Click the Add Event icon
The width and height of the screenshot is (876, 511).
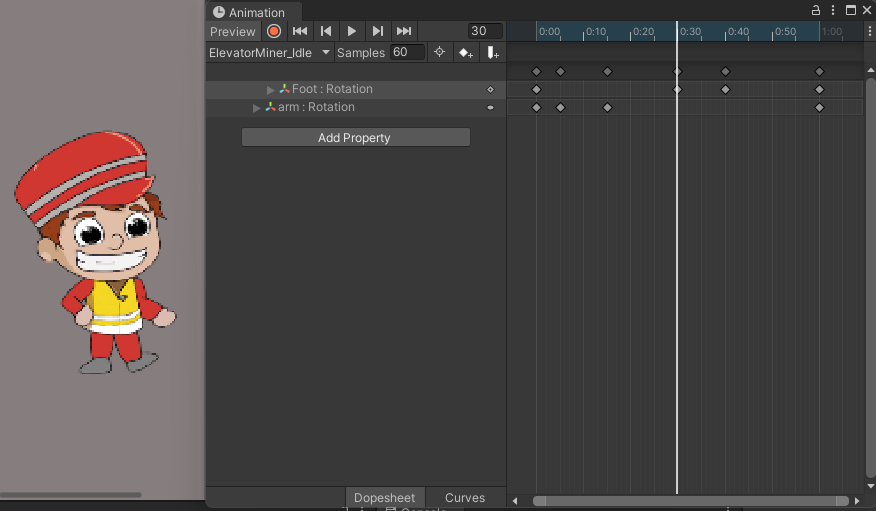492,52
